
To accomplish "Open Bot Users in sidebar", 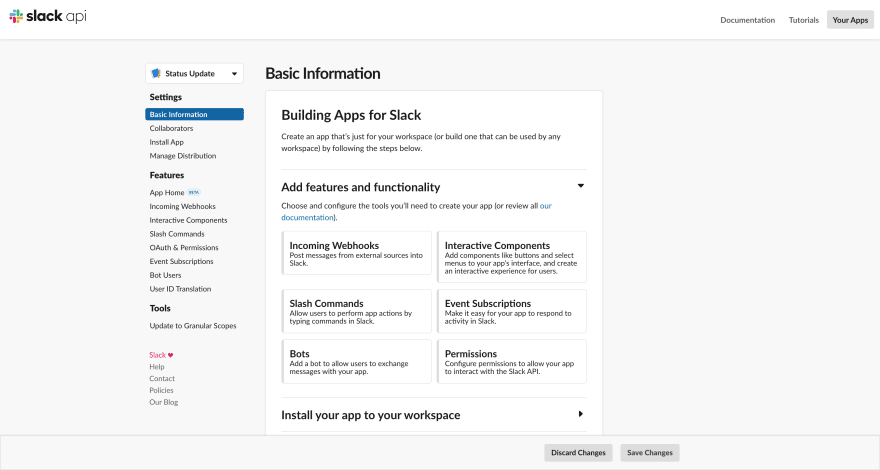I will (x=165, y=275).
